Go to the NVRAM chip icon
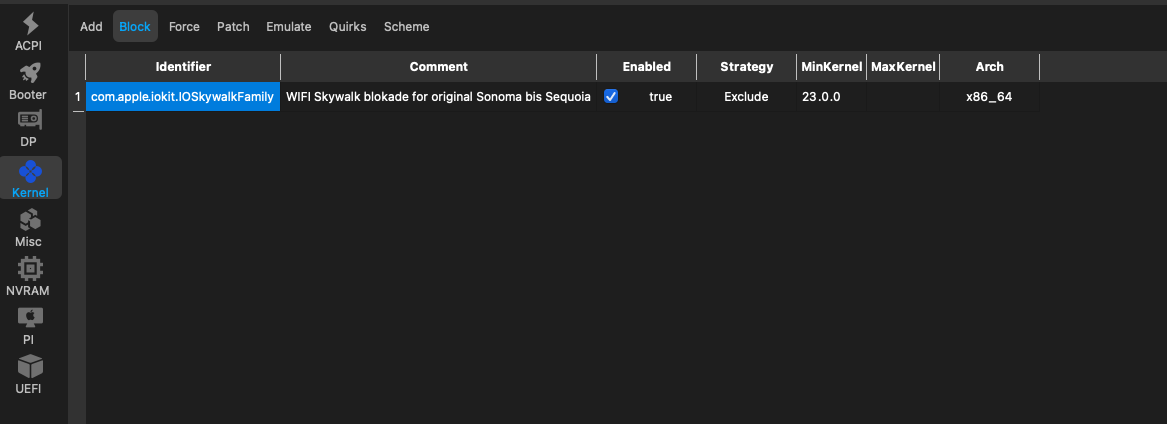Viewport: 1167px width, 424px height. click(29, 269)
